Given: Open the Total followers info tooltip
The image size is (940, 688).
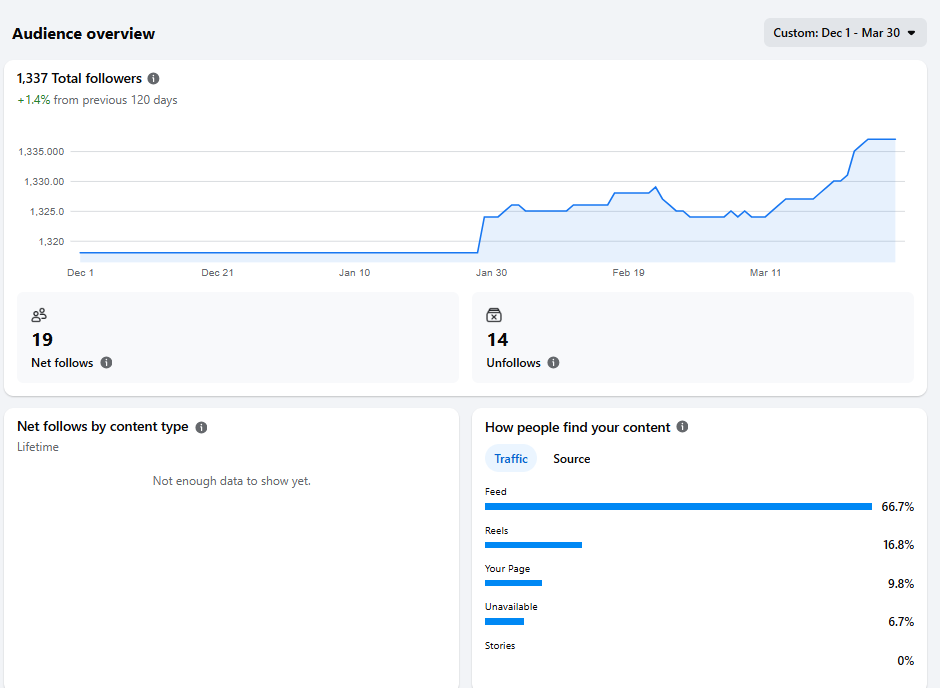Looking at the screenshot, I should click(x=153, y=78).
